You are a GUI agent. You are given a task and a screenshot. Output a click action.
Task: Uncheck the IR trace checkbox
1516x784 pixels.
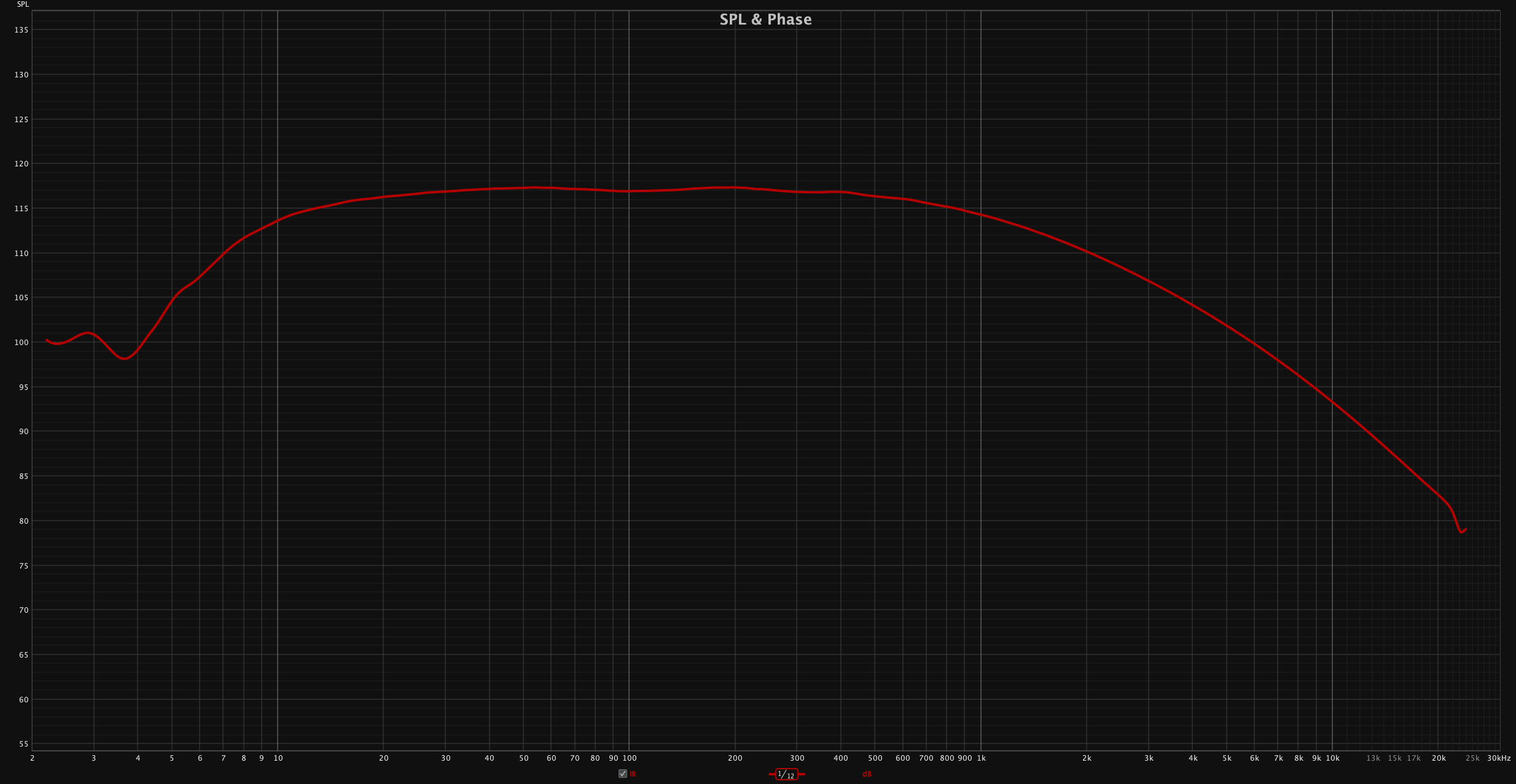point(623,774)
